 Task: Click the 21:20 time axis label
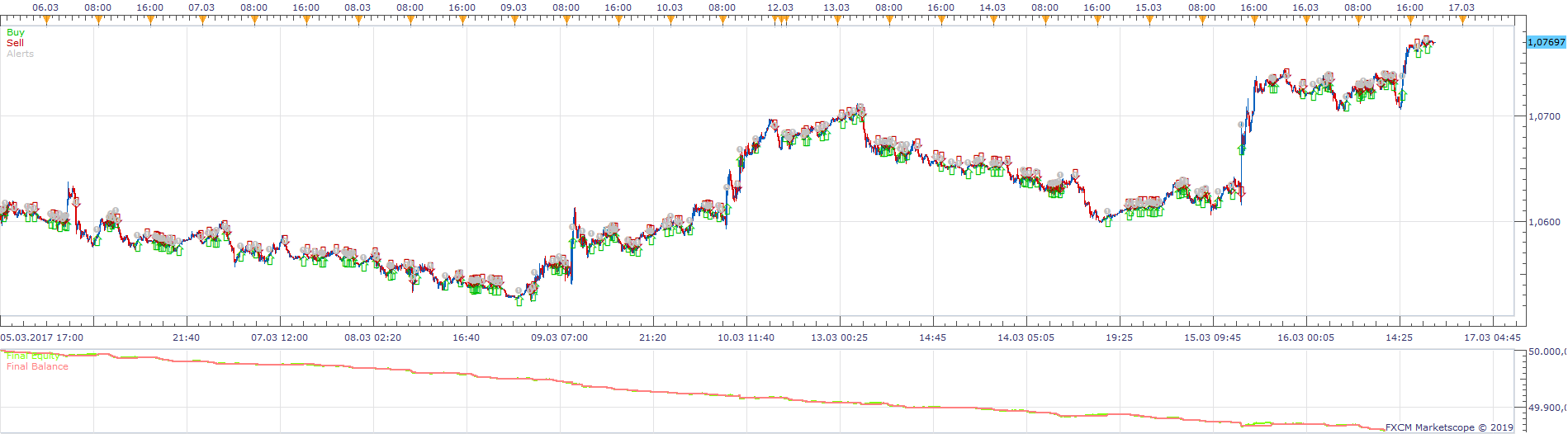coord(653,337)
